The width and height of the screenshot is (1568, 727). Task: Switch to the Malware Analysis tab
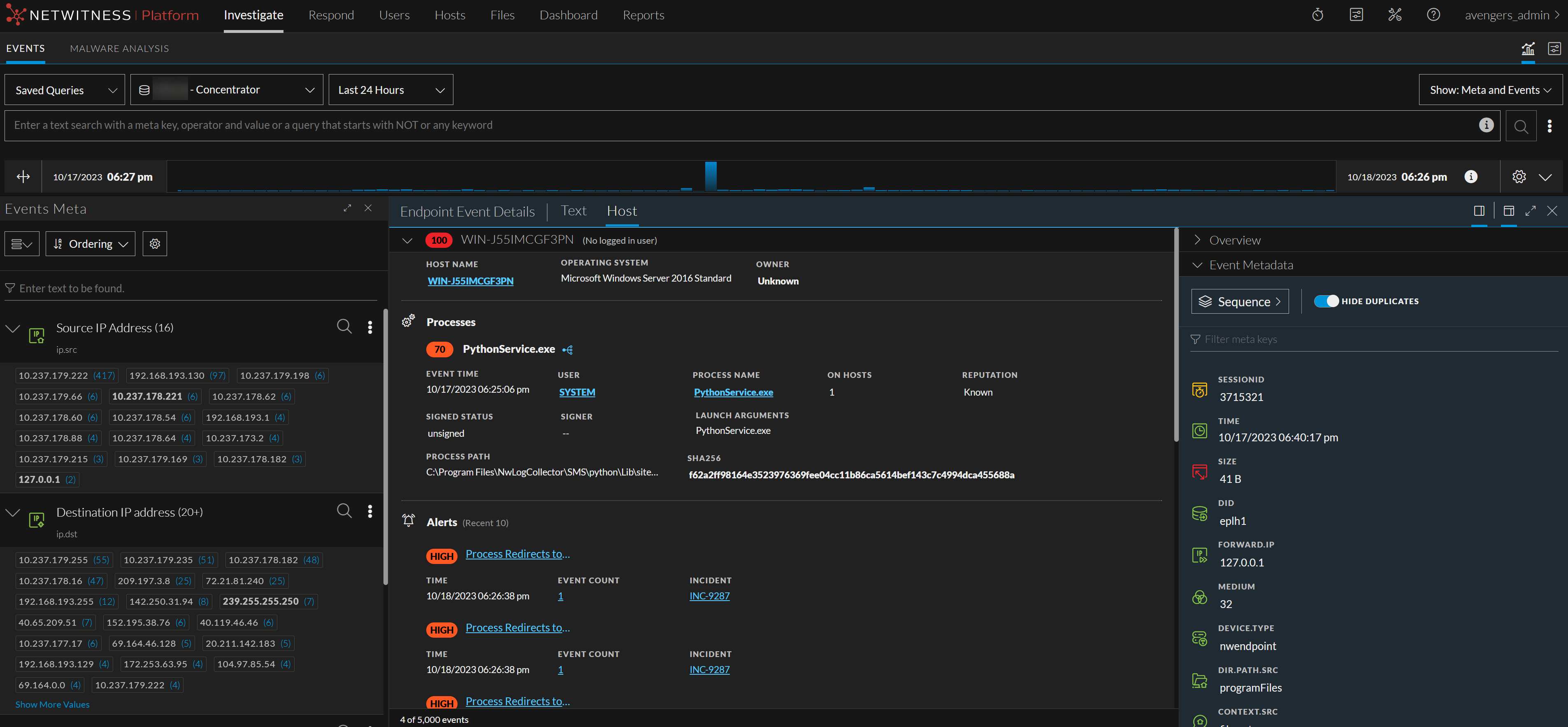point(119,49)
